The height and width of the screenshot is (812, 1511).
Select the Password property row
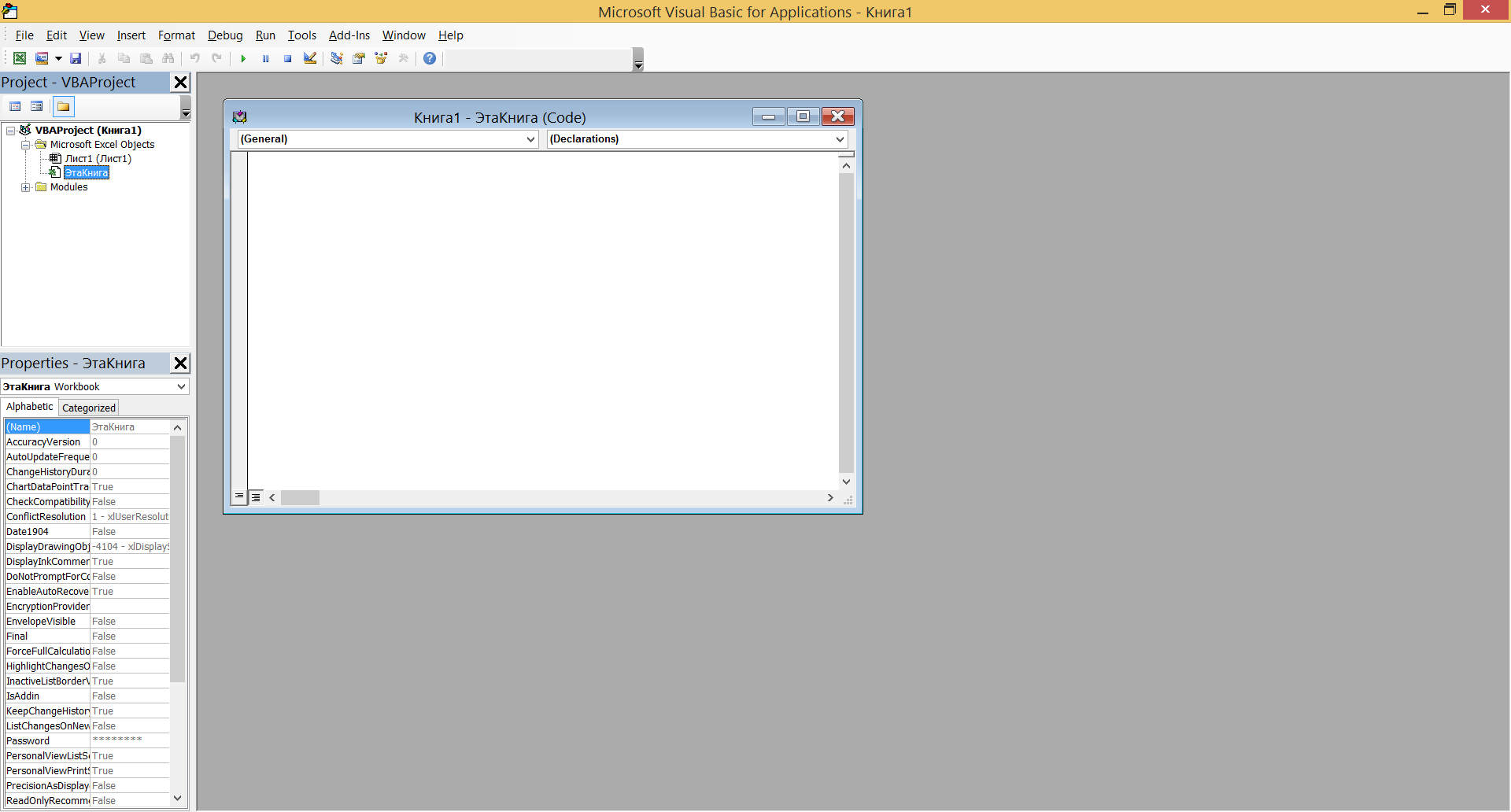click(x=87, y=740)
